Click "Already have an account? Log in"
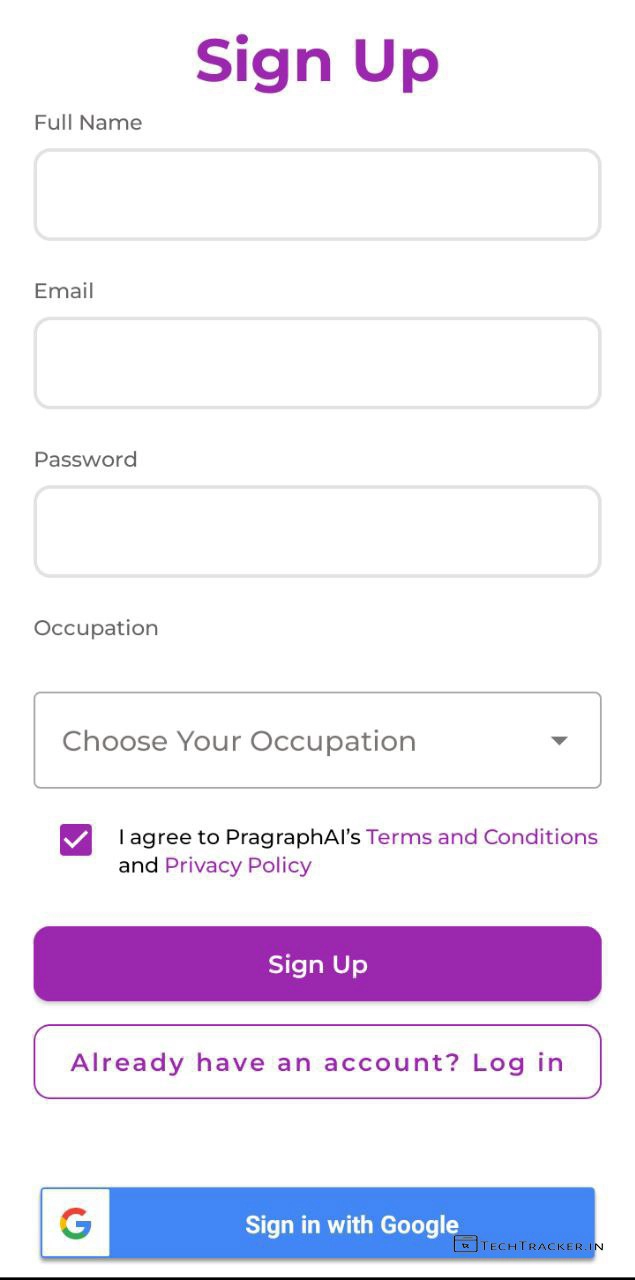Viewport: 635px width, 1280px height. point(317,1062)
